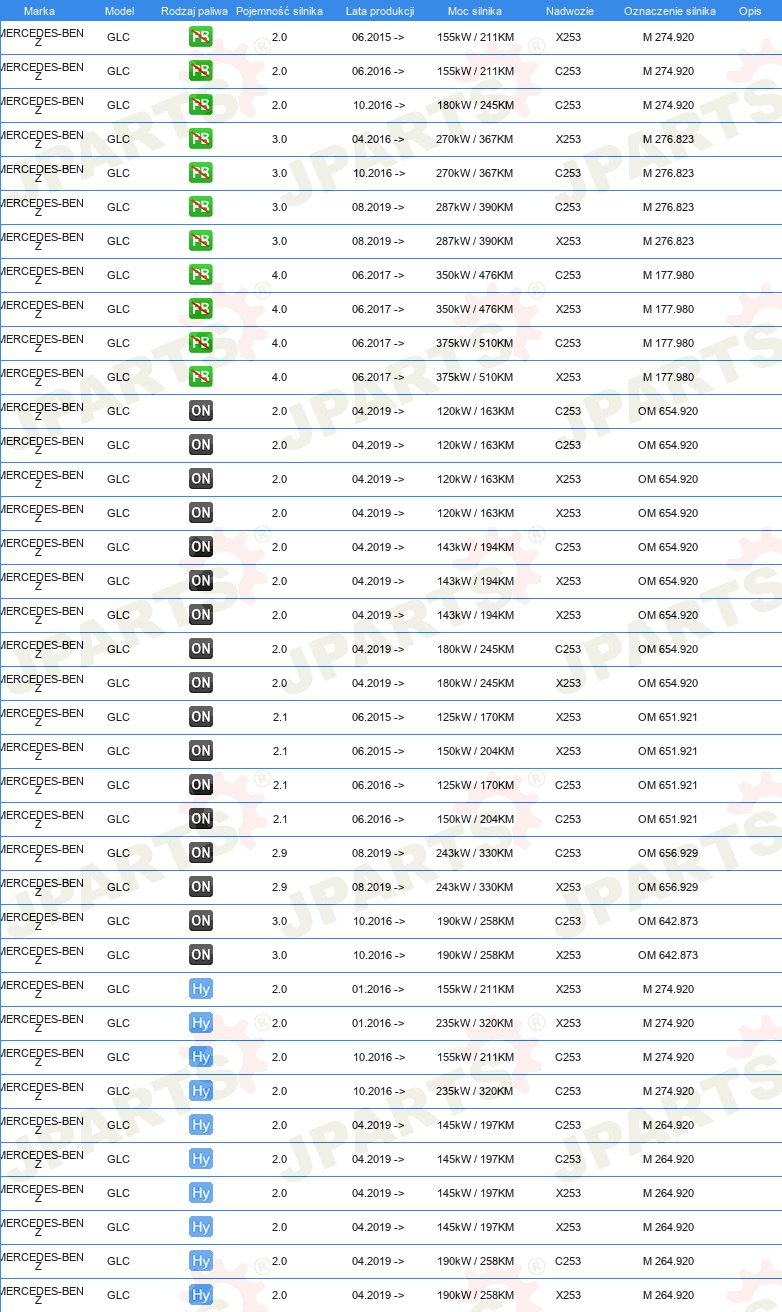The width and height of the screenshot is (782, 1312).
Task: Click the 180kW / 245KM cell in the PB row
Action: pos(475,105)
